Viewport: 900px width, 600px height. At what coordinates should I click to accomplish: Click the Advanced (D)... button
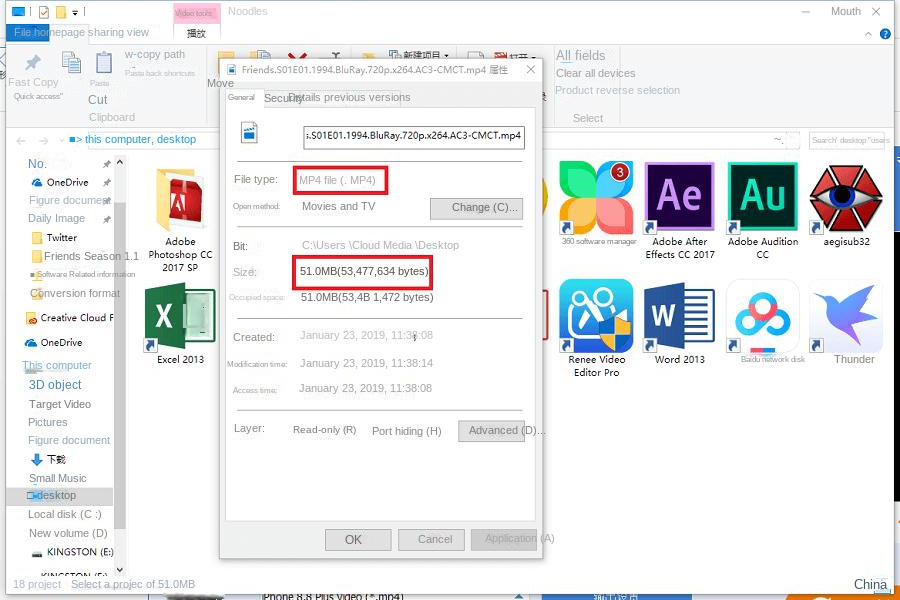click(x=491, y=431)
